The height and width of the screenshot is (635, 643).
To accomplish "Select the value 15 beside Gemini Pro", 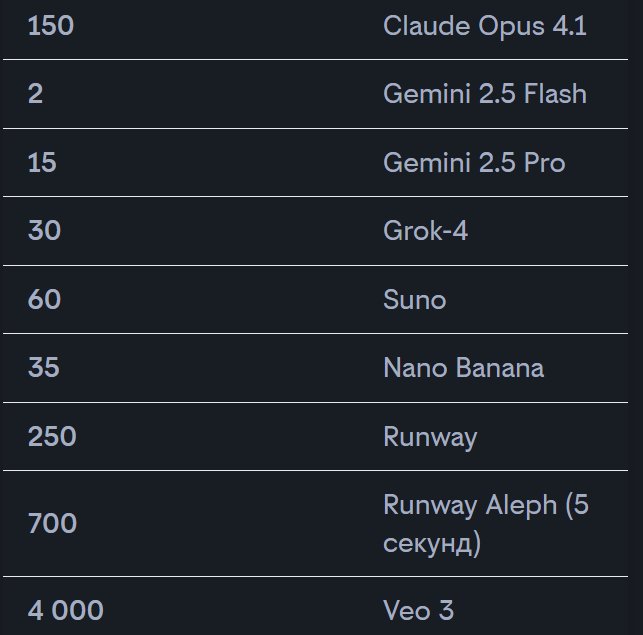I will (x=42, y=162).
